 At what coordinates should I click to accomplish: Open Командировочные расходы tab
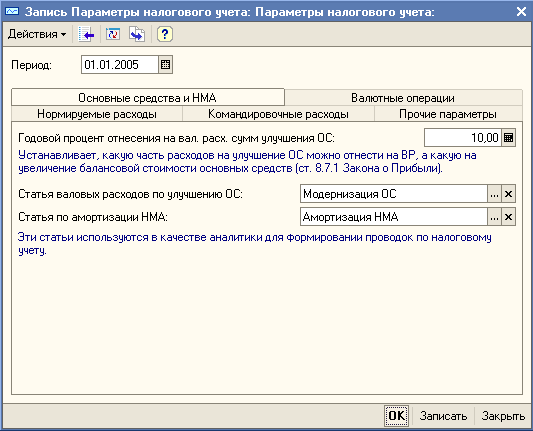click(278, 114)
